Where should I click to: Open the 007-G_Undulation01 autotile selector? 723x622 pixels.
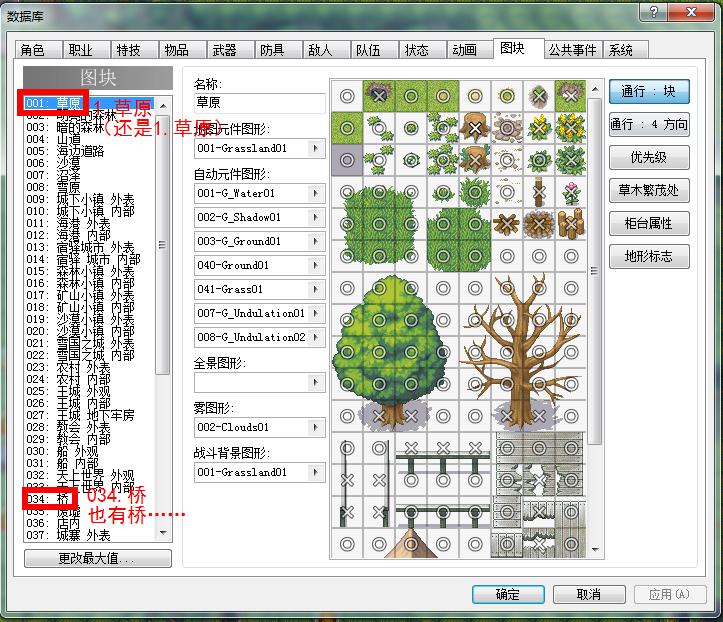pyautogui.click(x=260, y=313)
